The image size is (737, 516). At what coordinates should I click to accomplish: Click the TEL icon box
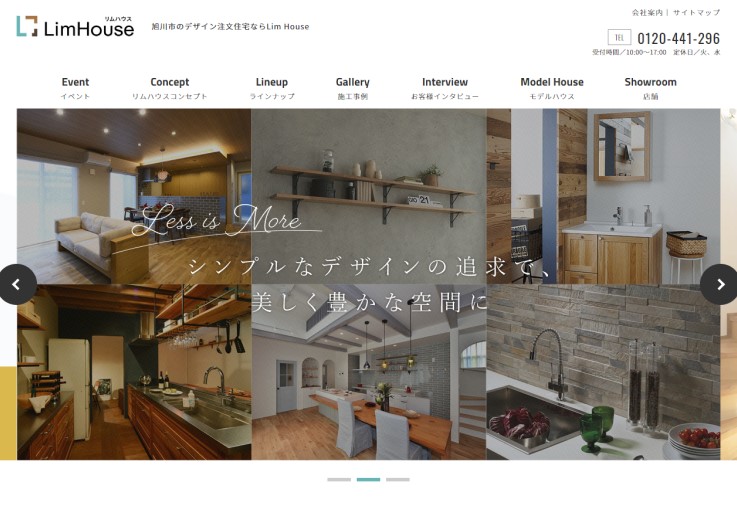coord(619,38)
